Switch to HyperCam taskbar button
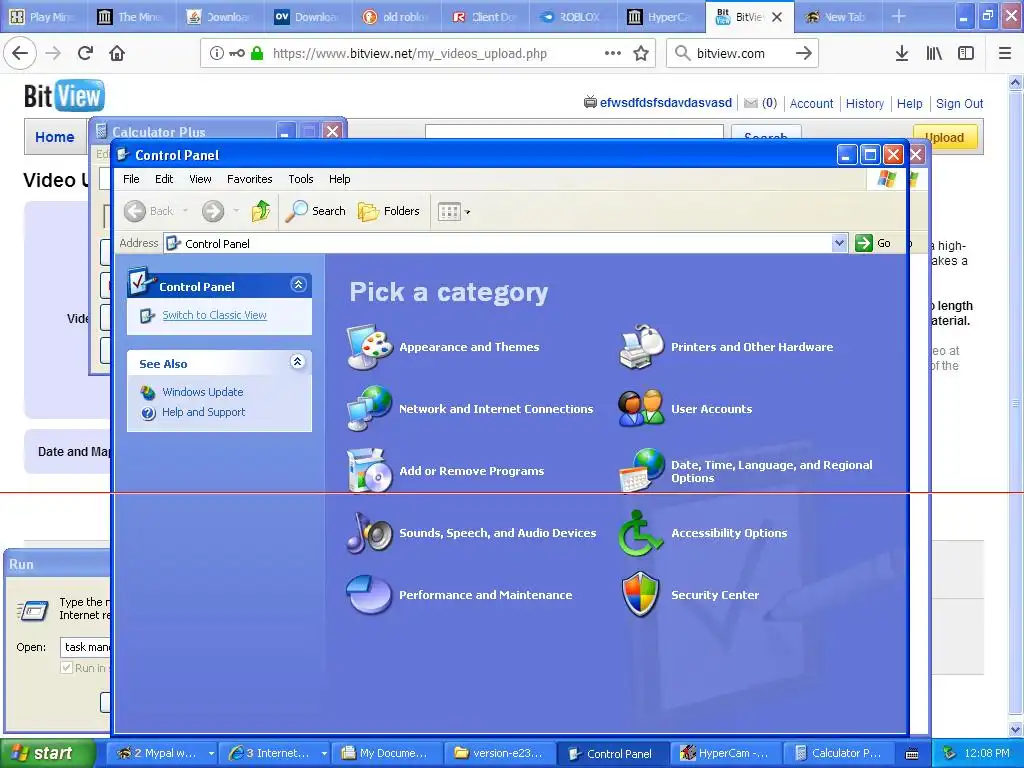The image size is (1024, 768). [724, 753]
